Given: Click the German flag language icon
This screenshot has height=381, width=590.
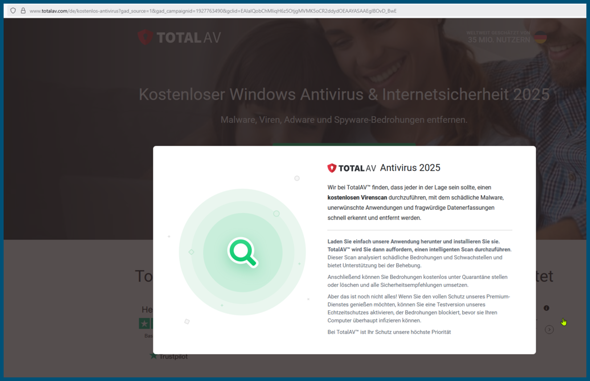Looking at the screenshot, I should click(x=540, y=37).
